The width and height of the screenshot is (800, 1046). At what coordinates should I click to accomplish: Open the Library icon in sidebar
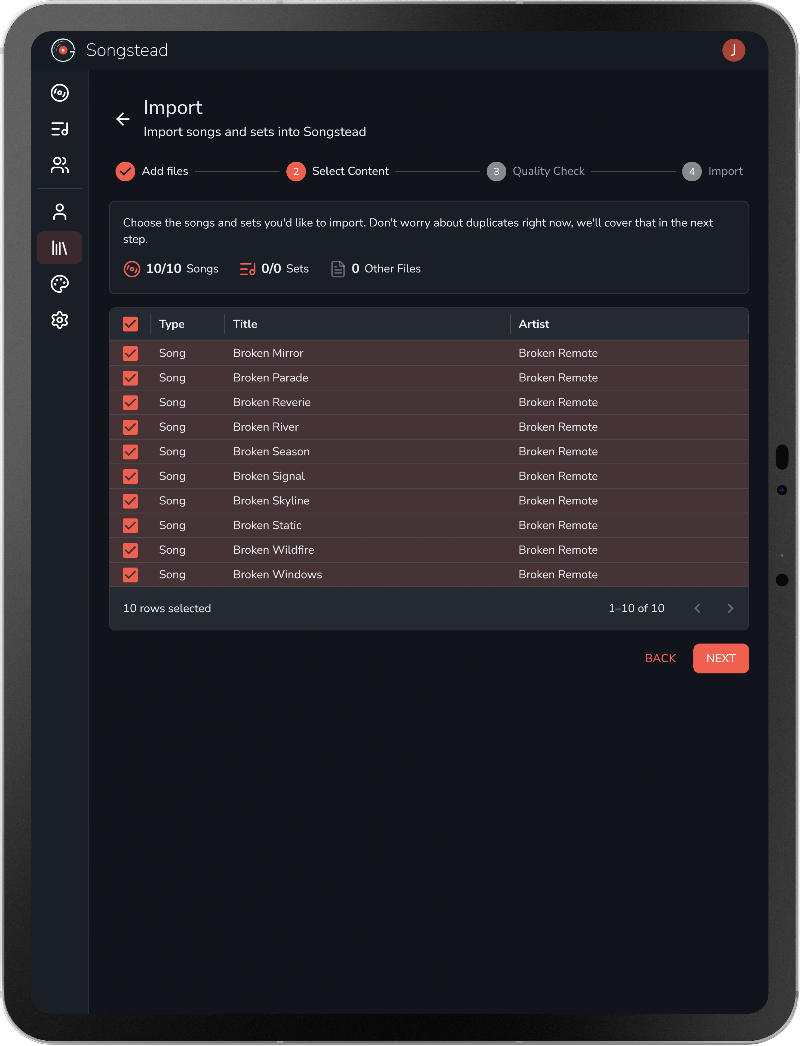click(x=59, y=248)
